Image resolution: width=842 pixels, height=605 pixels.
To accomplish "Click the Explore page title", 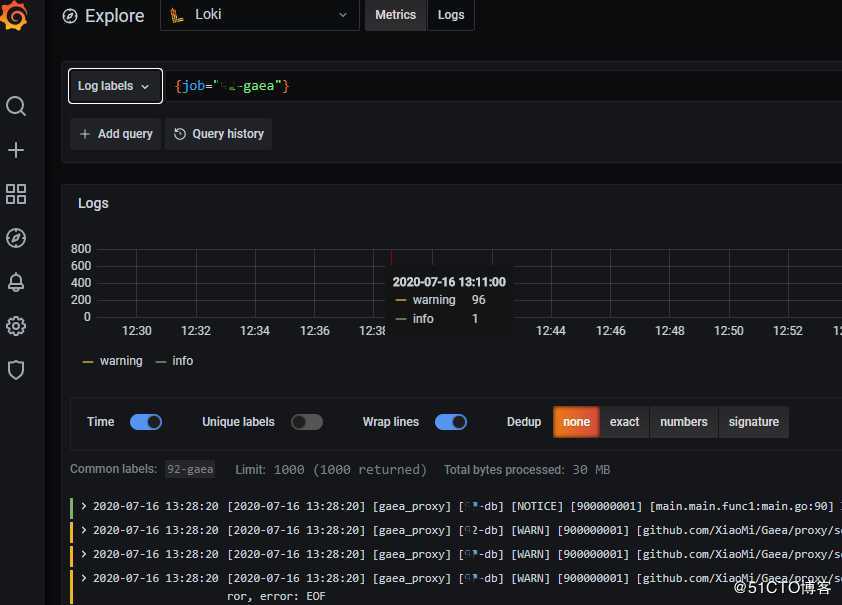I will pos(114,16).
